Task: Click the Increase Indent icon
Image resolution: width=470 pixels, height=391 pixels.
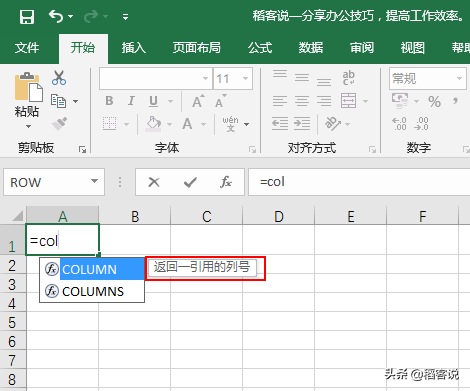Action: click(x=302, y=124)
